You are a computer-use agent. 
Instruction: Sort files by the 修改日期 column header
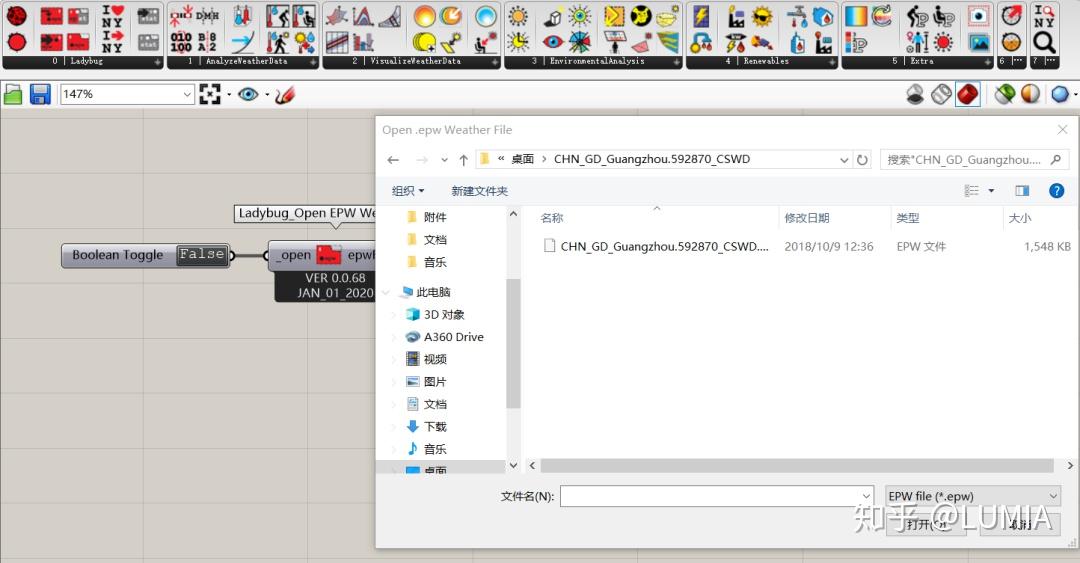click(807, 217)
